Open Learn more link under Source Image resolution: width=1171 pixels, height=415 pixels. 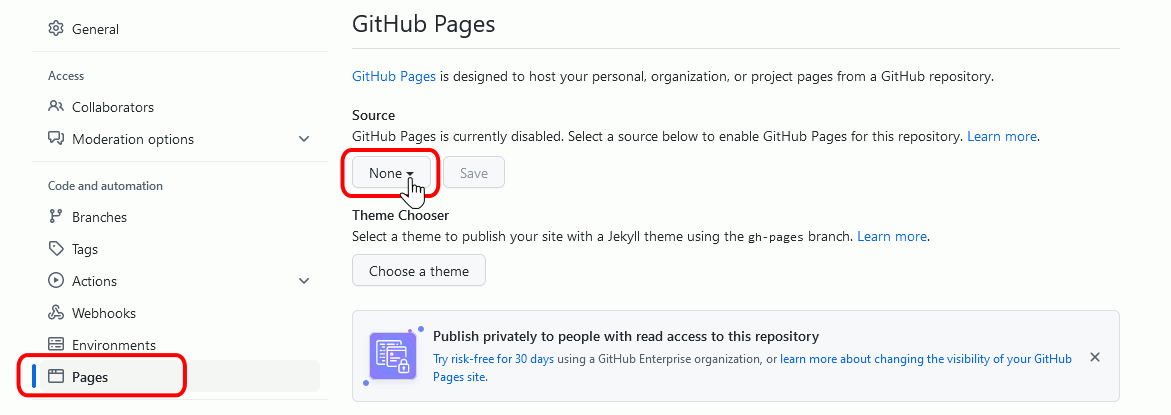pyautogui.click(x=1001, y=137)
